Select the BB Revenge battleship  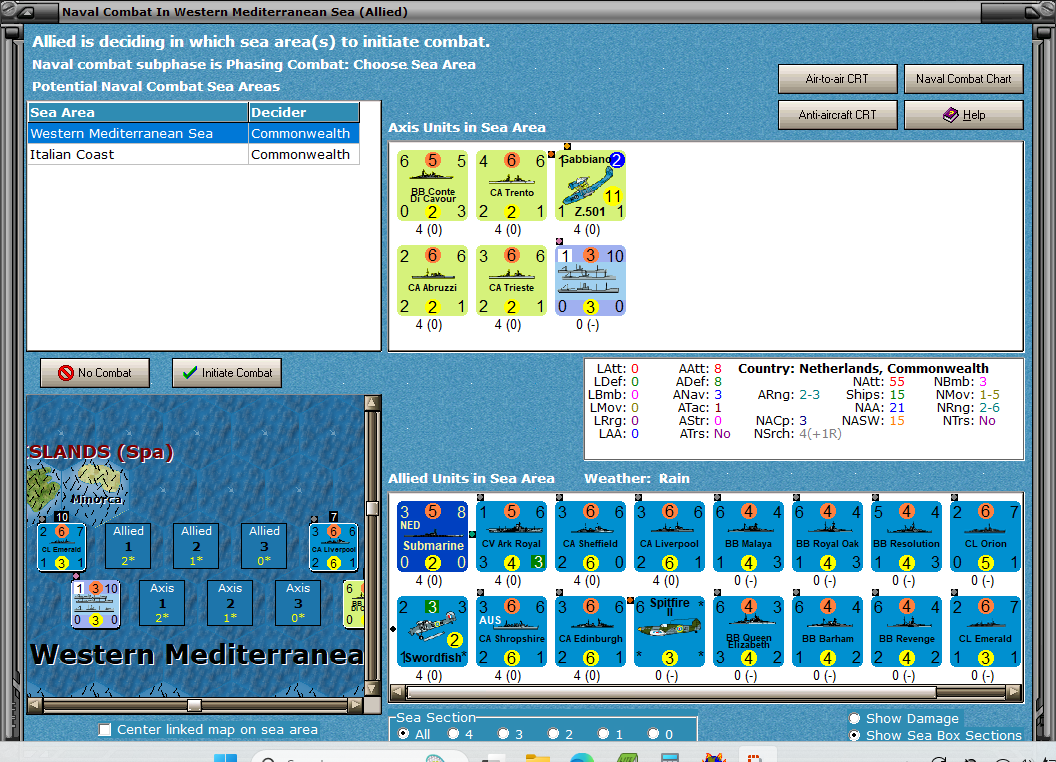[x=906, y=631]
